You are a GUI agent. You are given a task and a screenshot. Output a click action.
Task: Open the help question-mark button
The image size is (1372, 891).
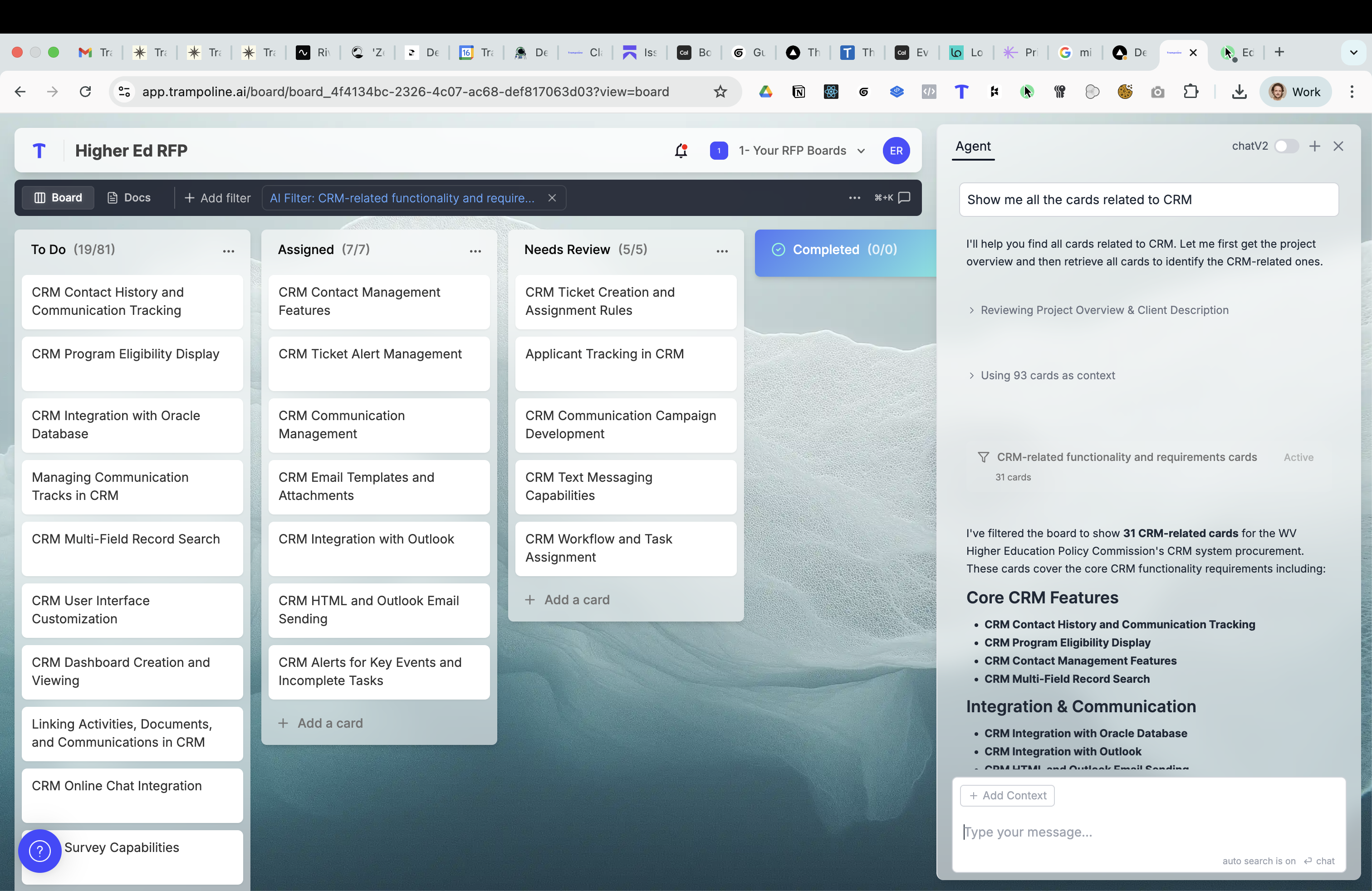click(x=40, y=851)
